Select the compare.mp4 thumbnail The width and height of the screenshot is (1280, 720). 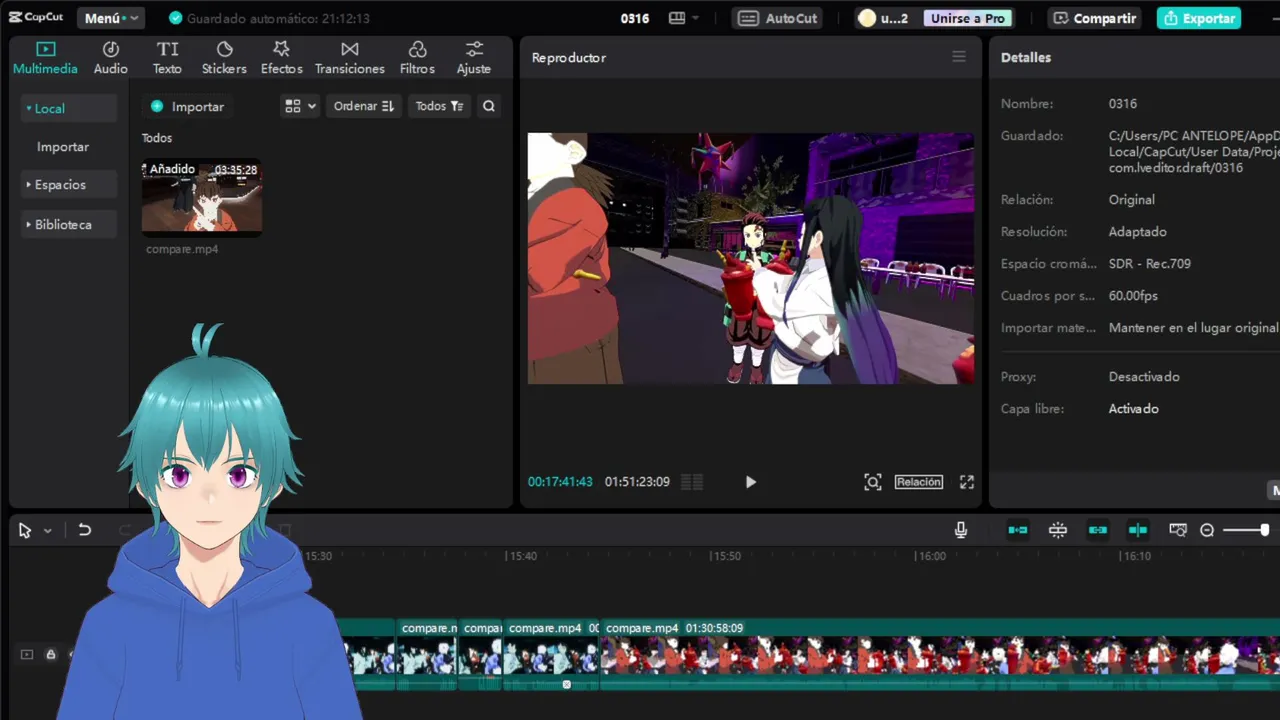coord(202,196)
